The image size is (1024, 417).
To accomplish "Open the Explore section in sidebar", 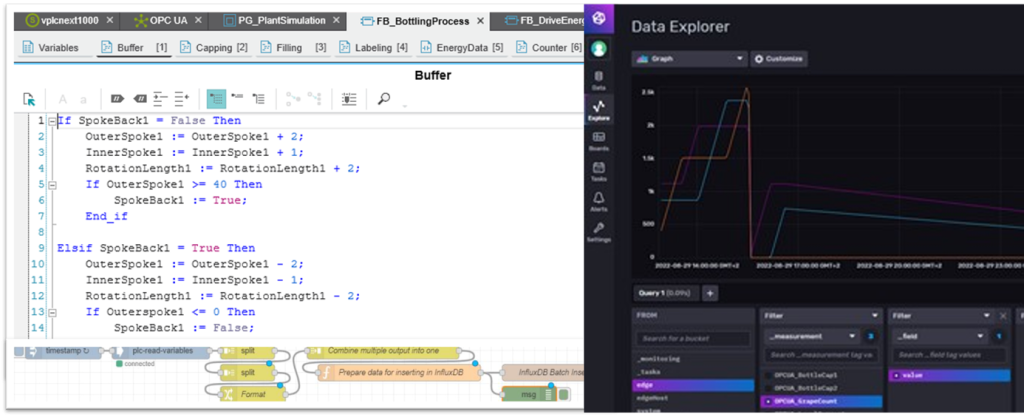I will pos(598,110).
